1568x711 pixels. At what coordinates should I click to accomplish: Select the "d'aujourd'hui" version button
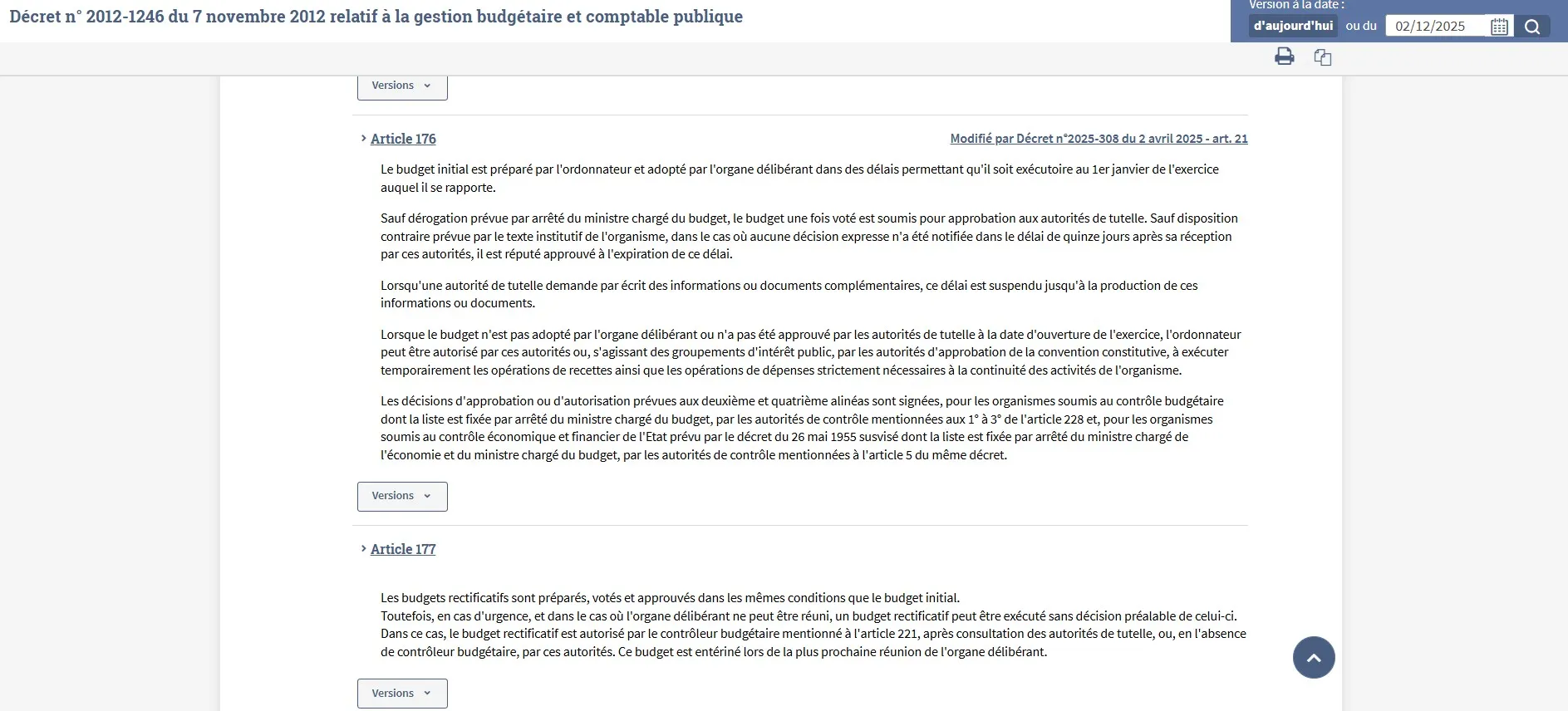pyautogui.click(x=1293, y=26)
